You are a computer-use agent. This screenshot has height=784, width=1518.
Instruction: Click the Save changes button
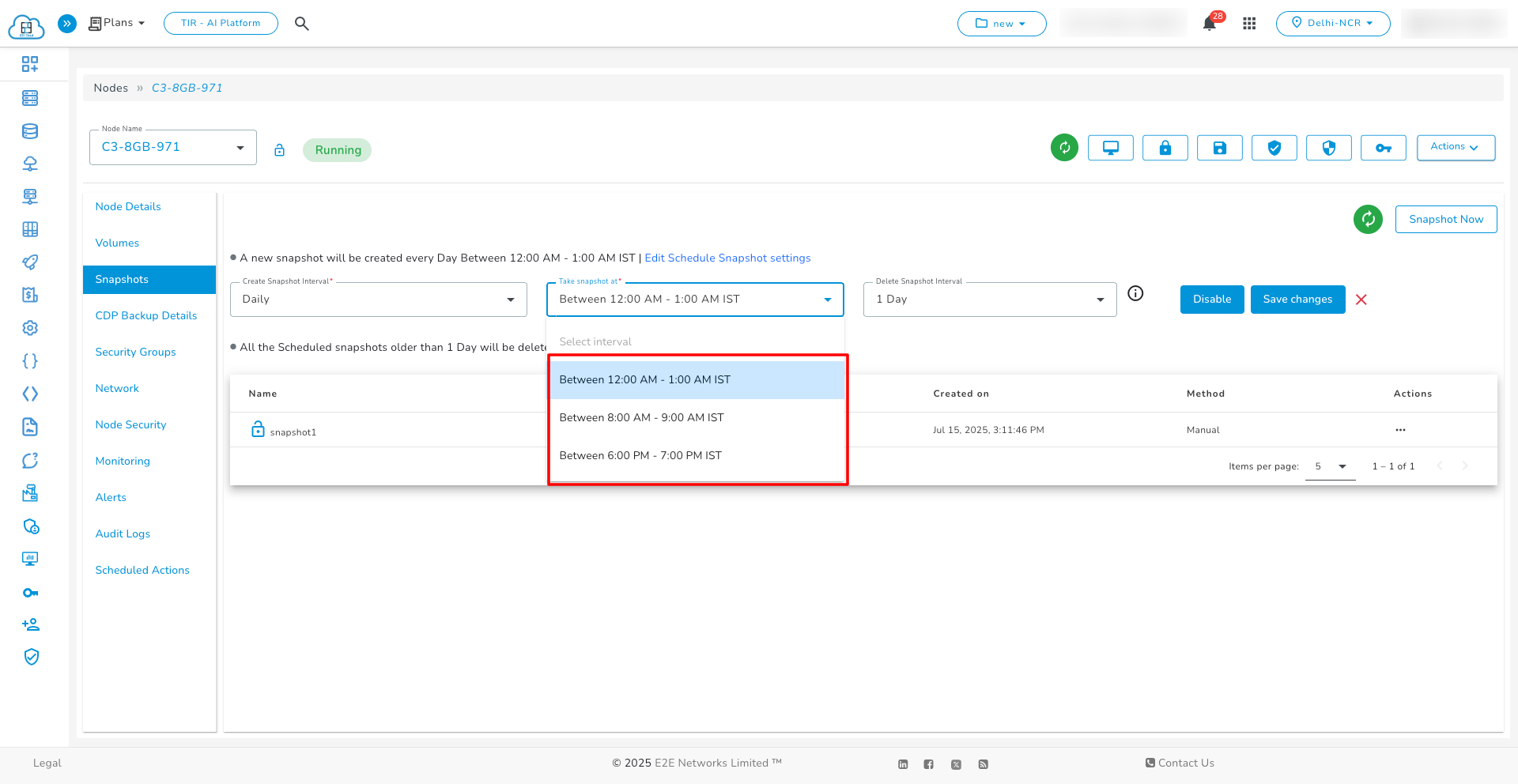point(1297,299)
